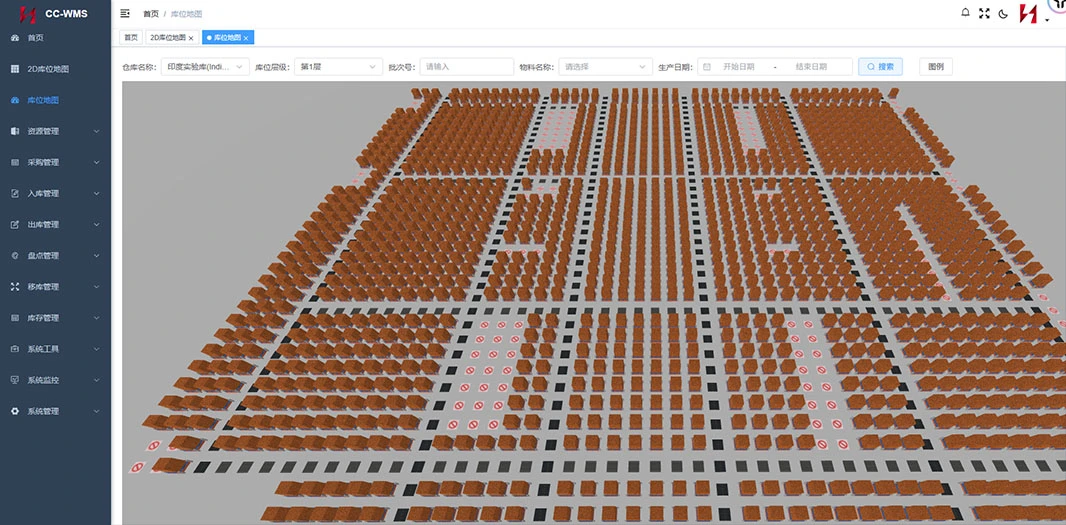Click the 系统工具 sidebar icon
Viewport: 1066px width, 525px height.
(15, 349)
